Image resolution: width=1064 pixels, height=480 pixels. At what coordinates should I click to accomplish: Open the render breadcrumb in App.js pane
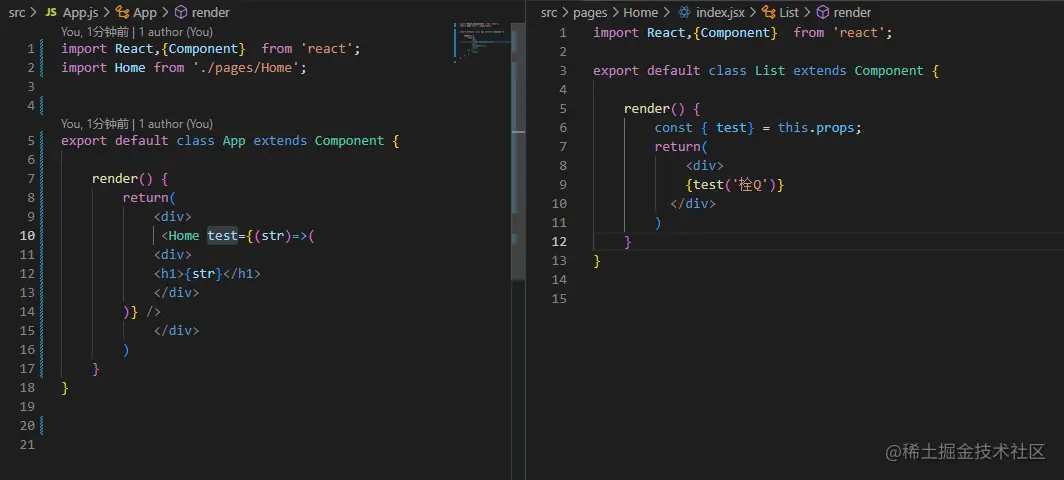(210, 12)
